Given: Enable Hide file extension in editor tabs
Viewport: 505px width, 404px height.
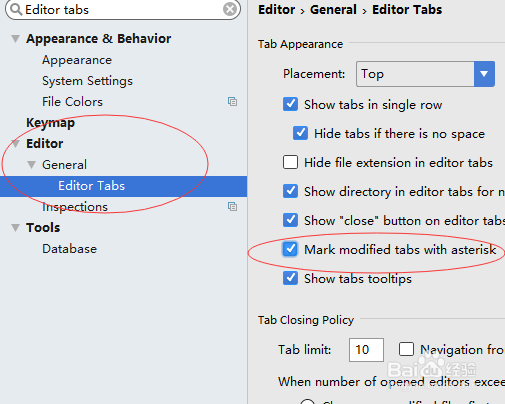Looking at the screenshot, I should (290, 162).
